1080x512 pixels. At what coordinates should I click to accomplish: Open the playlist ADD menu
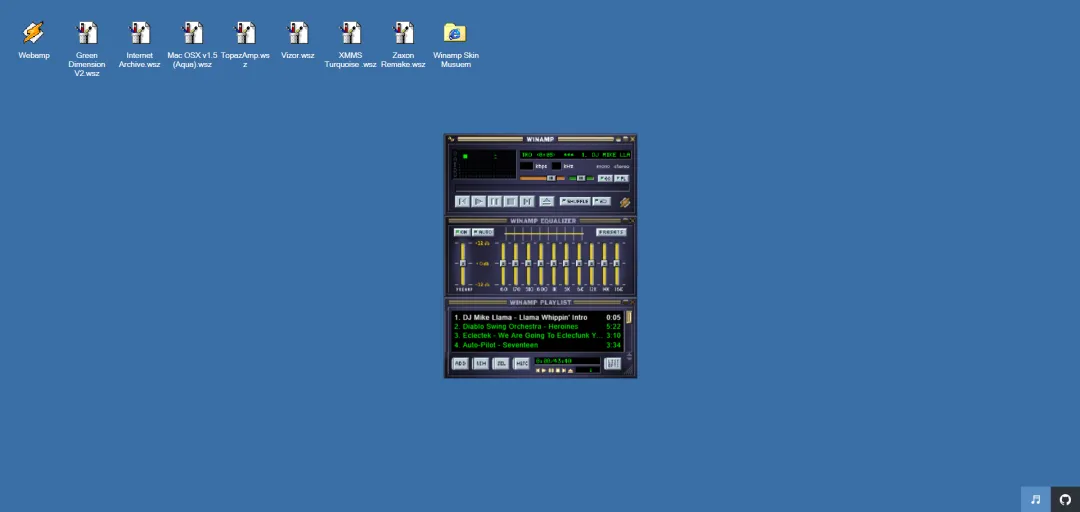click(460, 363)
